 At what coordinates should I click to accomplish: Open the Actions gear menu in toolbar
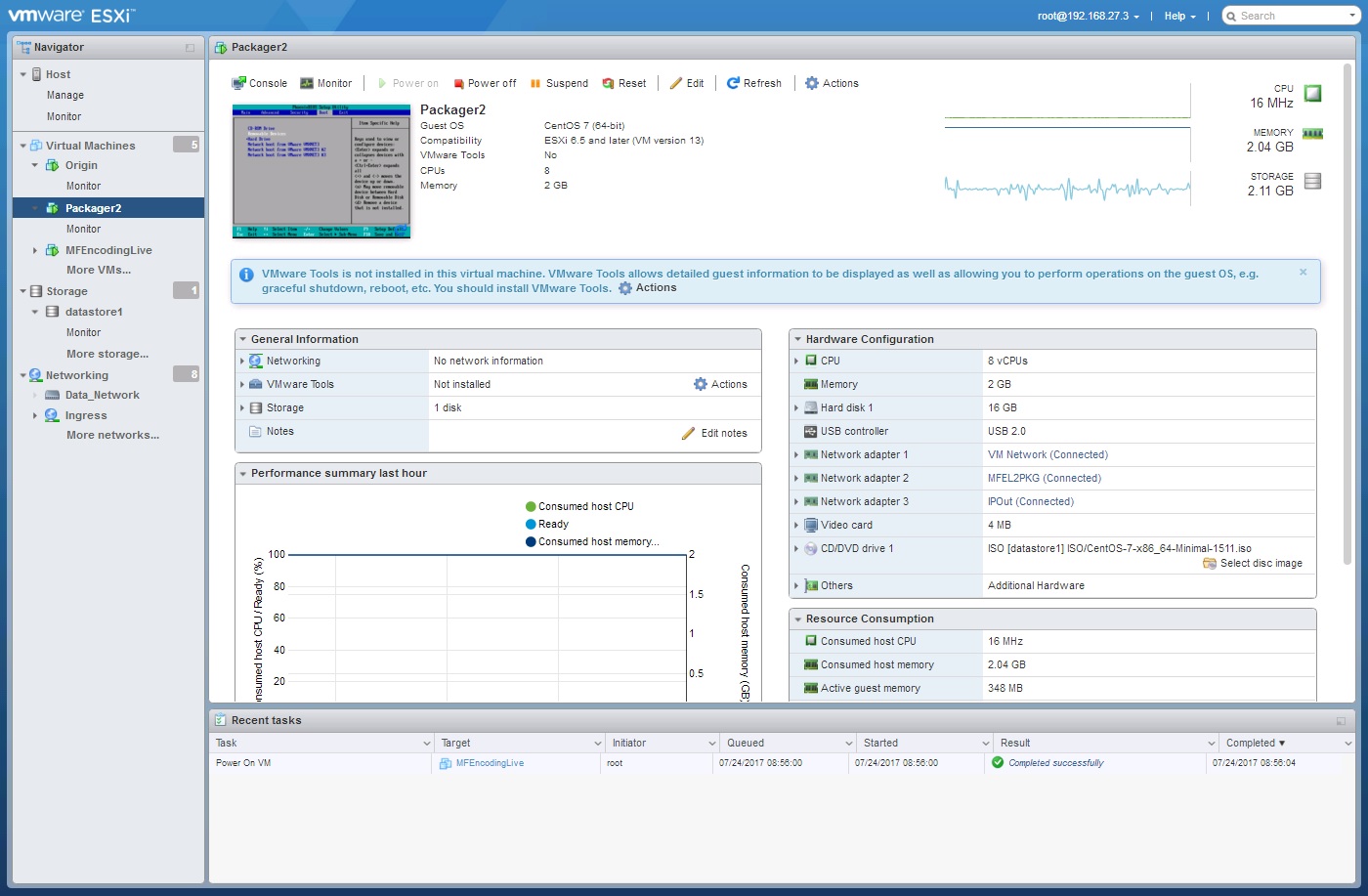point(832,83)
